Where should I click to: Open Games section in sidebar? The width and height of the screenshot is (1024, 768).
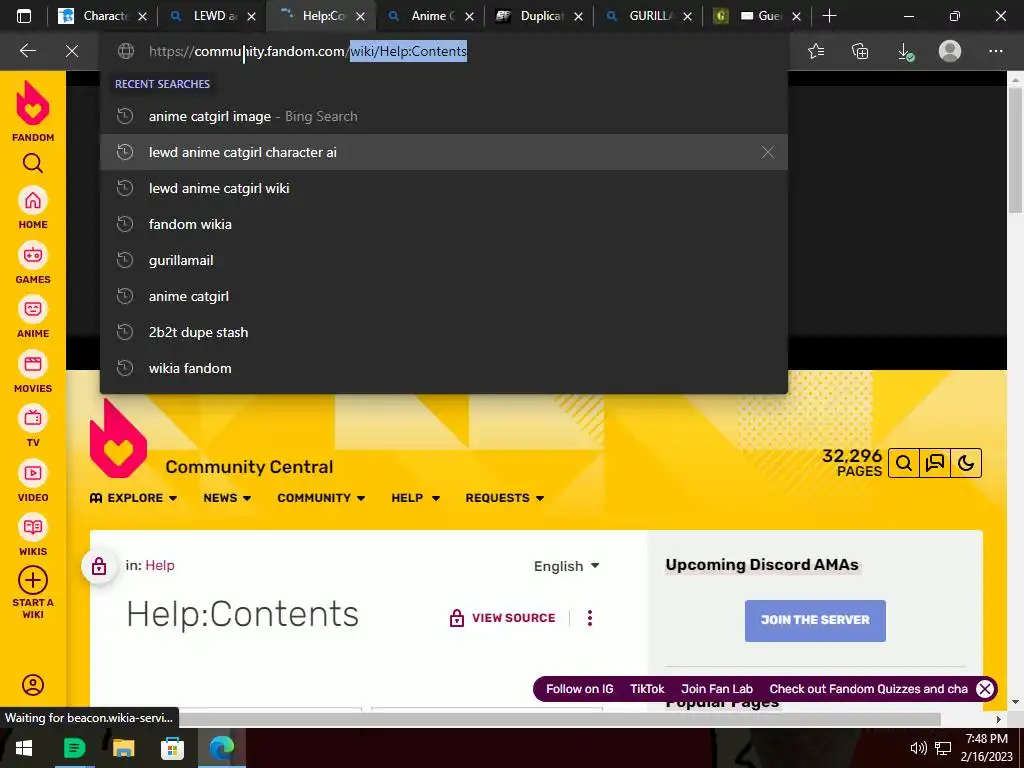click(x=33, y=263)
